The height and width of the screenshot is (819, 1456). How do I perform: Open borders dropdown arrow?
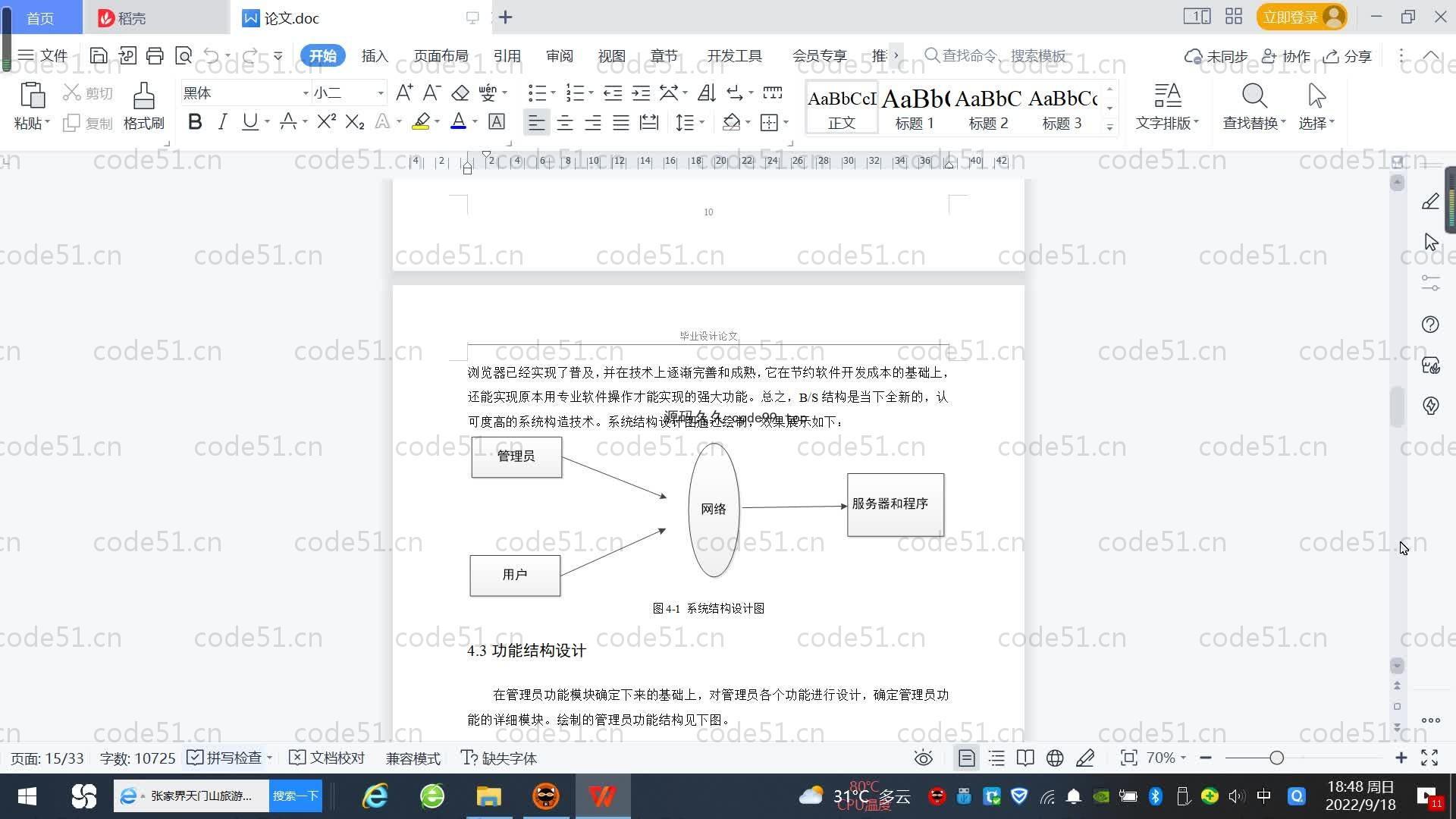(786, 122)
